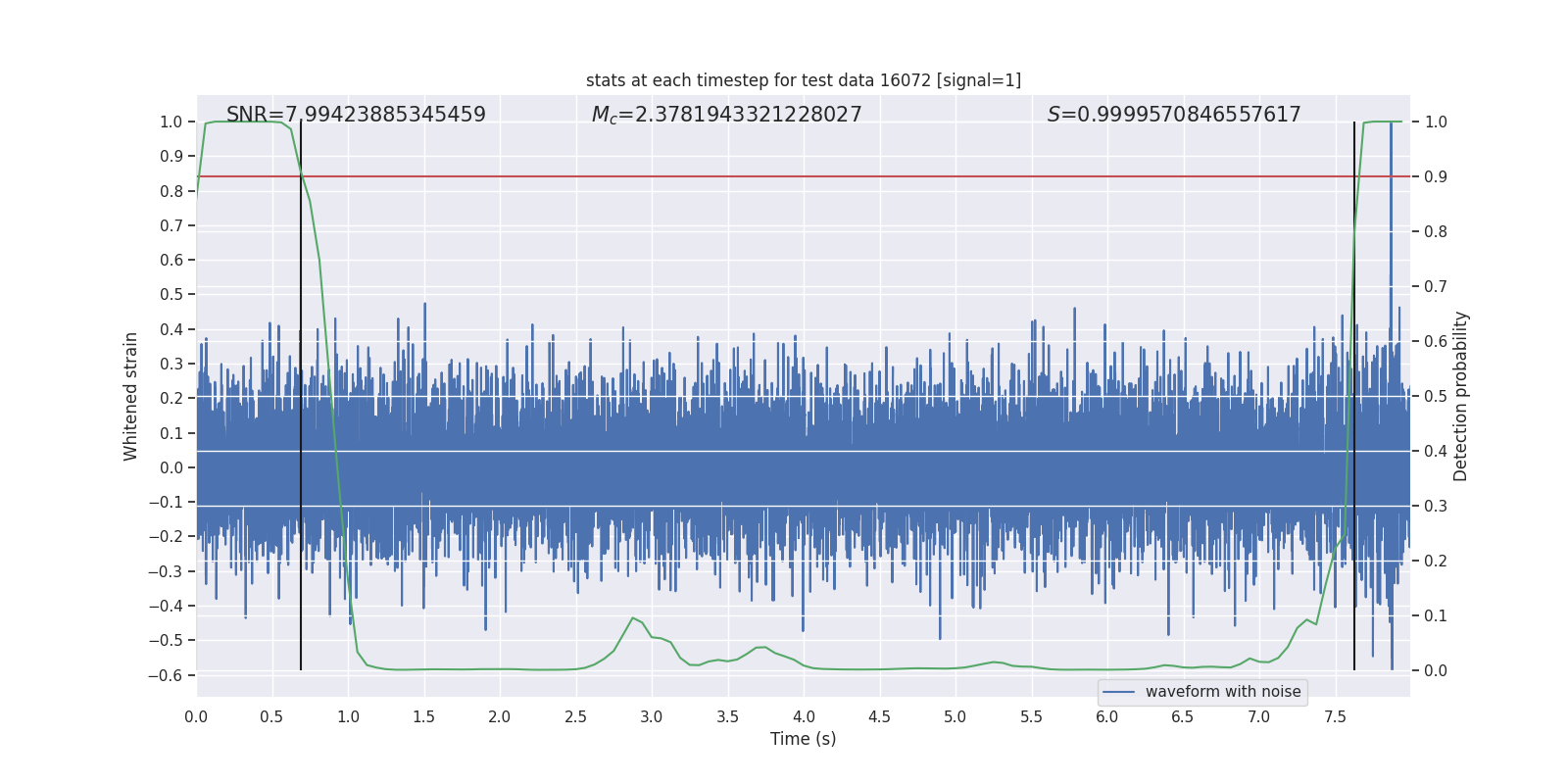This screenshot has height=784, width=1568.
Task: Click the S=0.99995 annotation text
Action: click(x=1173, y=115)
